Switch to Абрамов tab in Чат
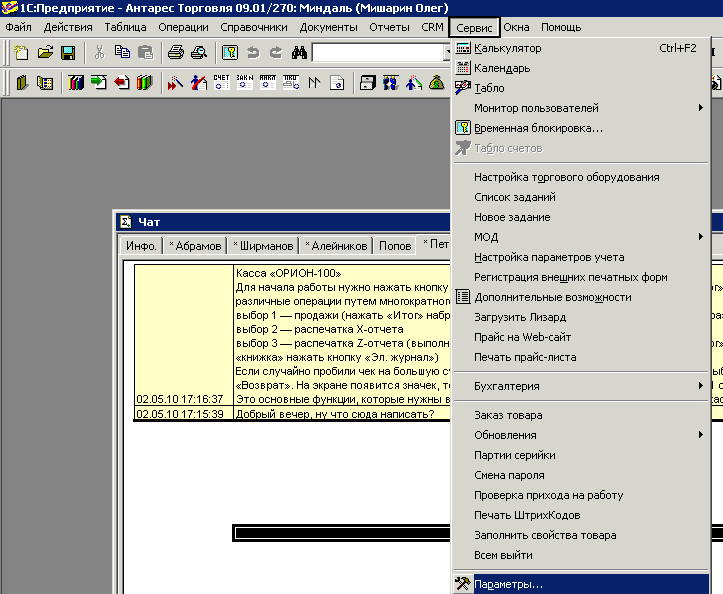723x594 pixels. point(195,246)
